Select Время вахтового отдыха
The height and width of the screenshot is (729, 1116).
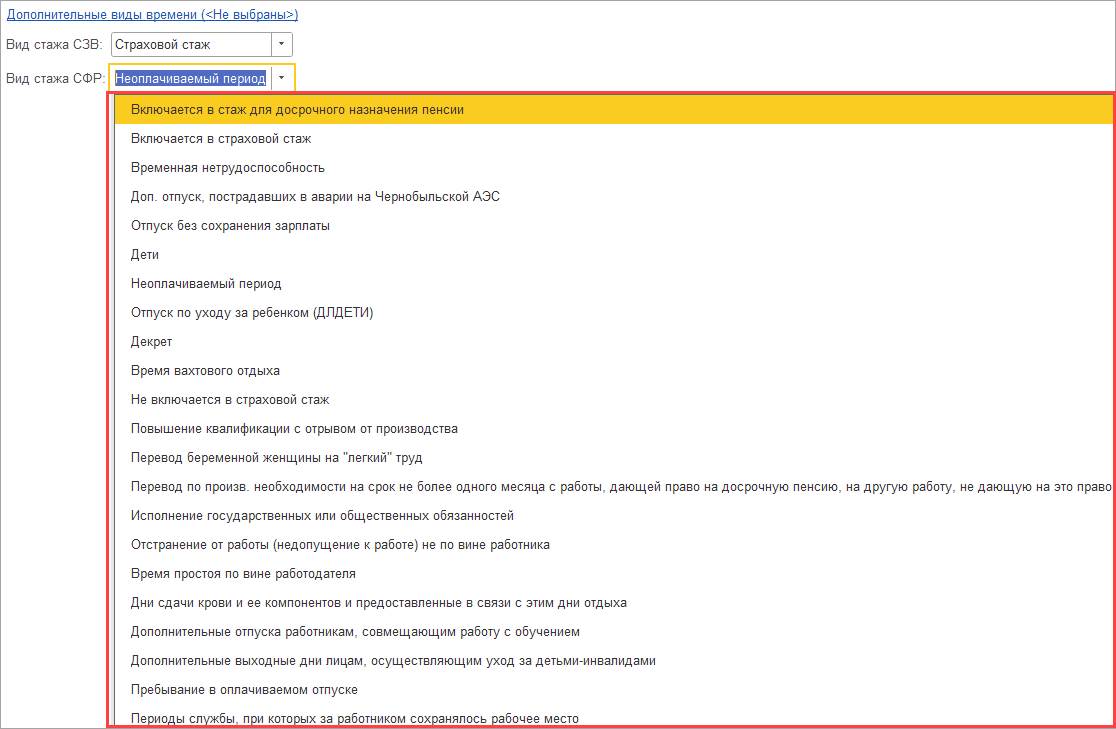click(x=614, y=371)
